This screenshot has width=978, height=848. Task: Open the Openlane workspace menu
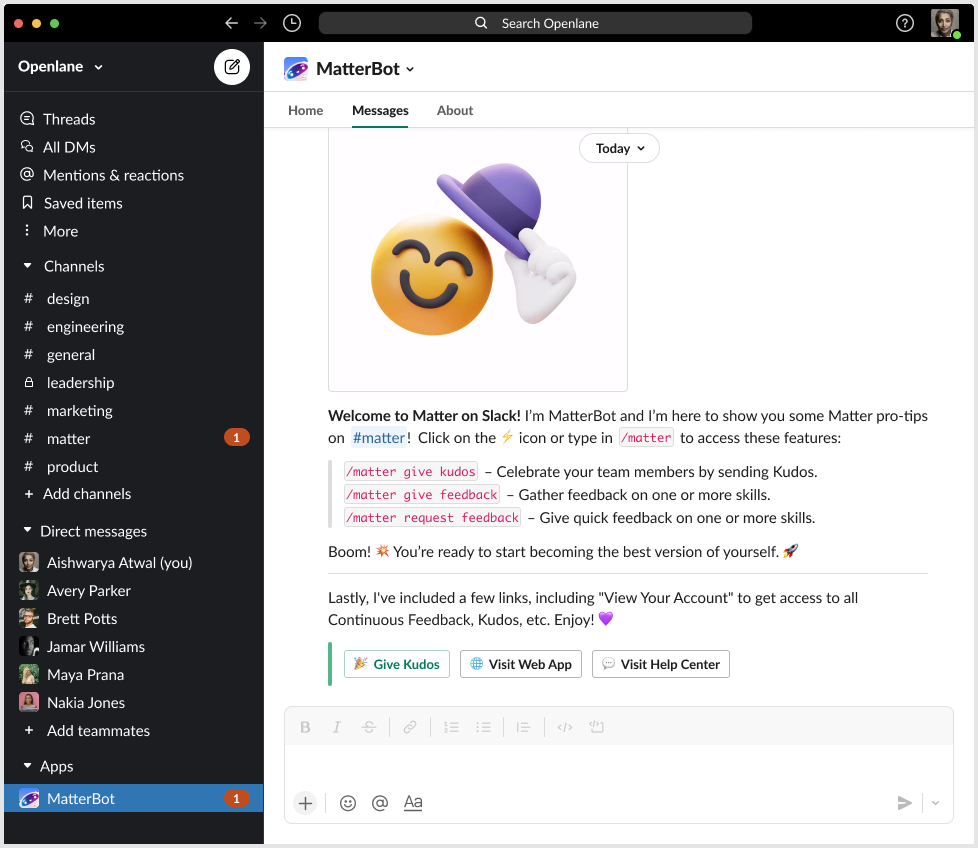(61, 67)
